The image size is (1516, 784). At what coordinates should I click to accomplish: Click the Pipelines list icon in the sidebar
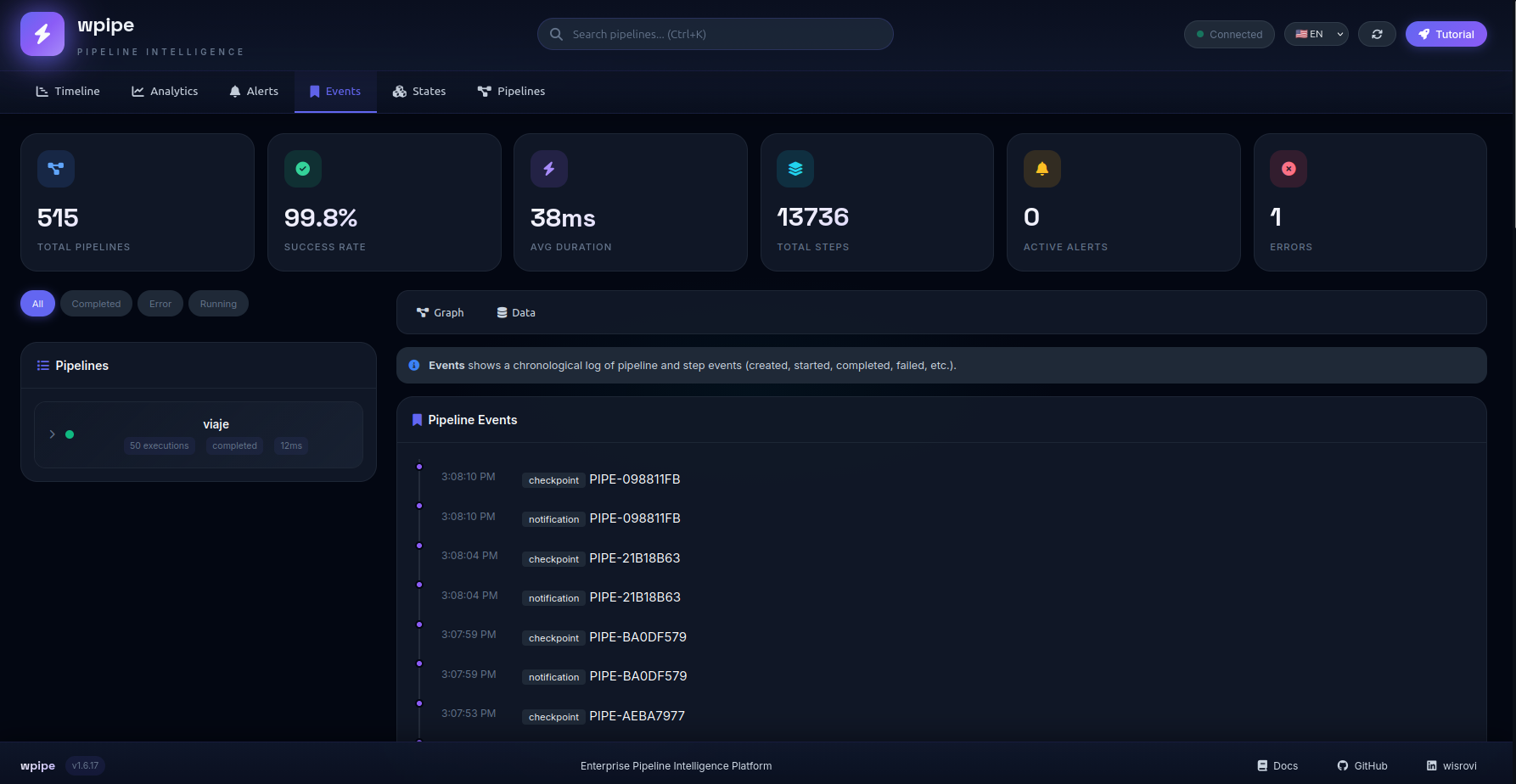(43, 366)
